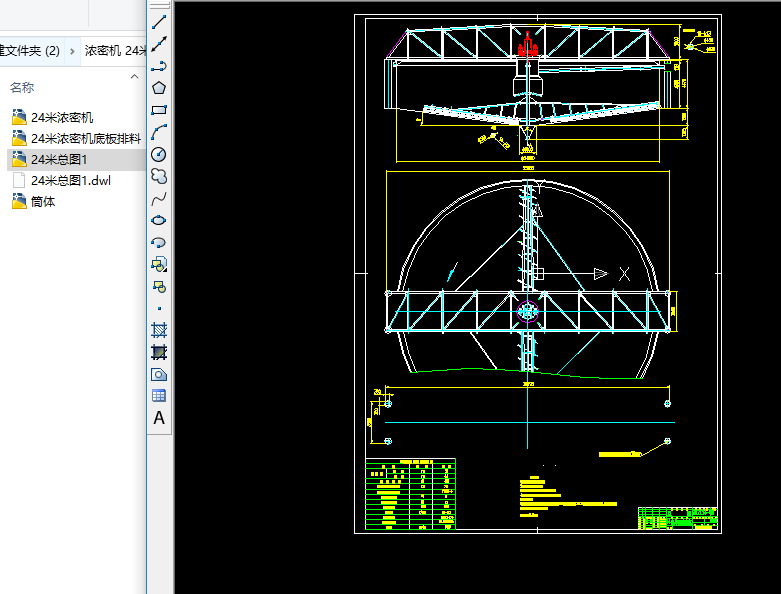Click the Draw toolbar grip handle
Viewport: 781px width, 594px height.
159,5
